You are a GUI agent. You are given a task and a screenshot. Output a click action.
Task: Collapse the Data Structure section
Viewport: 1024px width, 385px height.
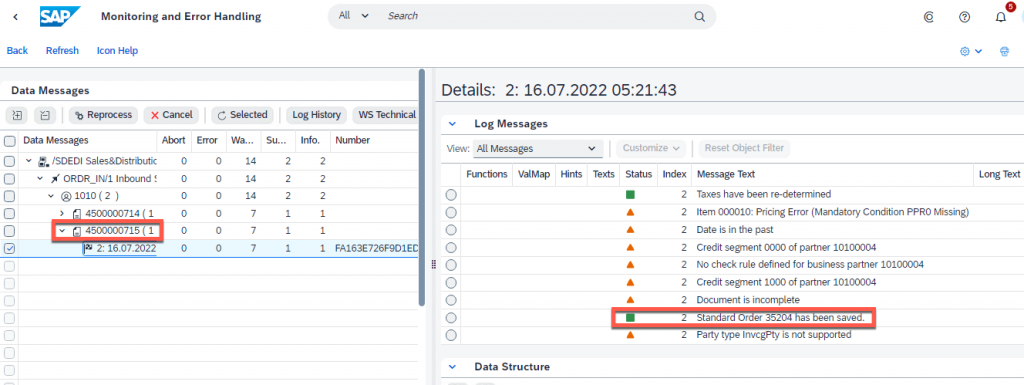pos(453,367)
